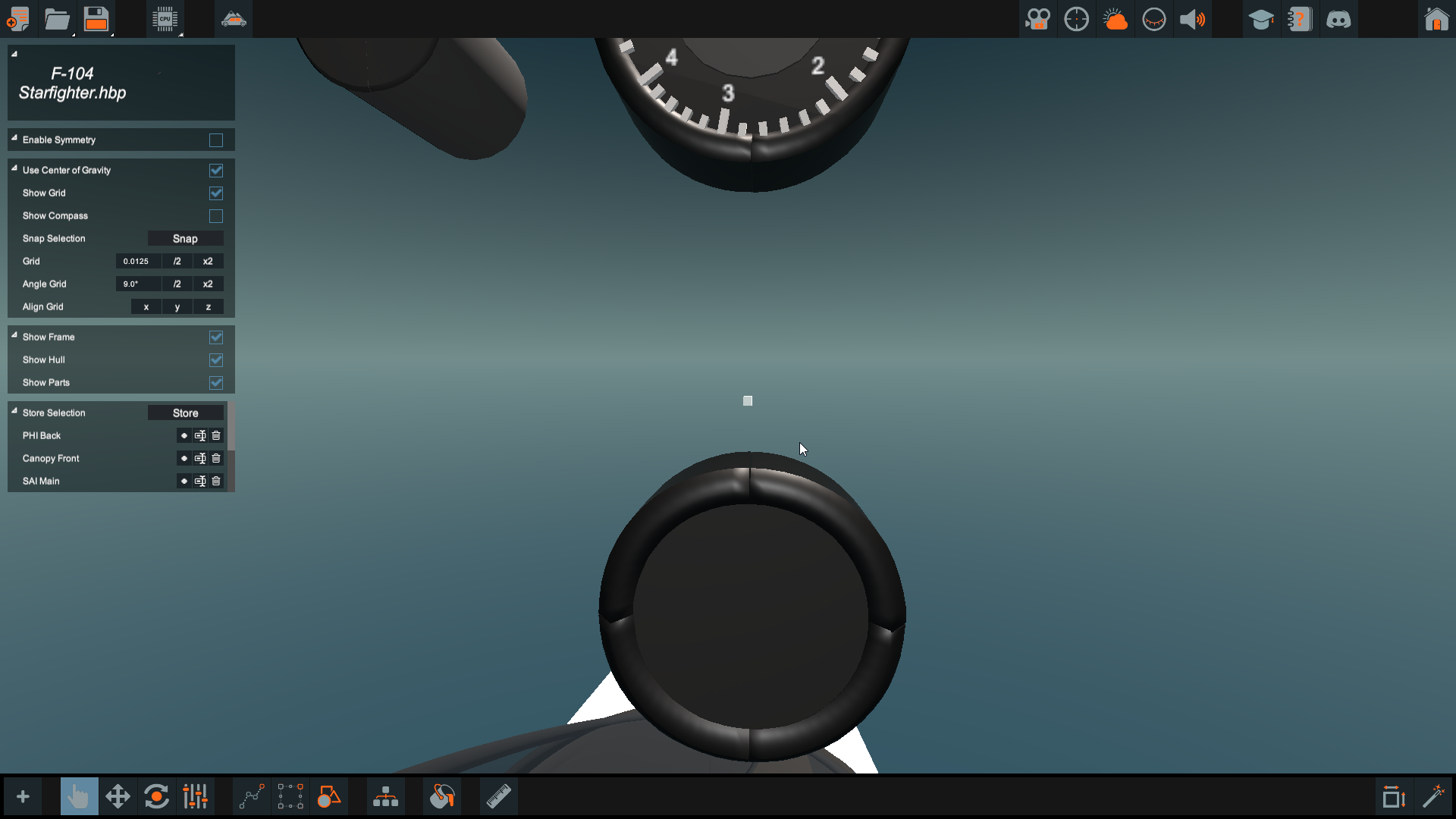Open the hierarchy tree tool
Image resolution: width=1456 pixels, height=819 pixels.
click(385, 797)
